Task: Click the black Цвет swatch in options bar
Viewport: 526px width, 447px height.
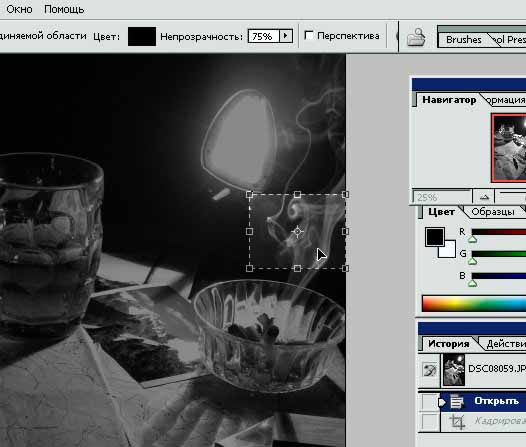Action: click(x=142, y=36)
